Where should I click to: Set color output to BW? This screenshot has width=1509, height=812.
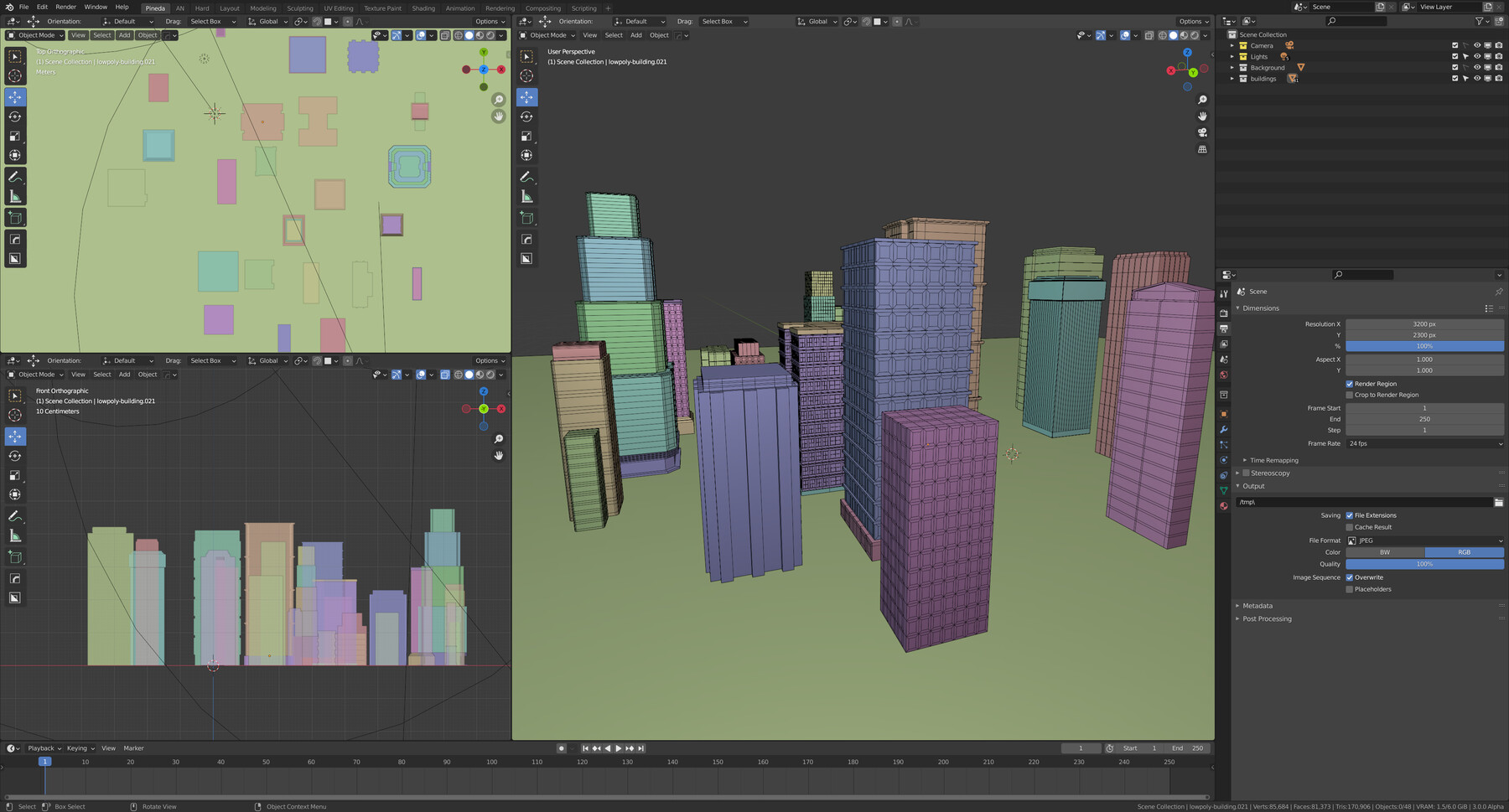[1383, 552]
